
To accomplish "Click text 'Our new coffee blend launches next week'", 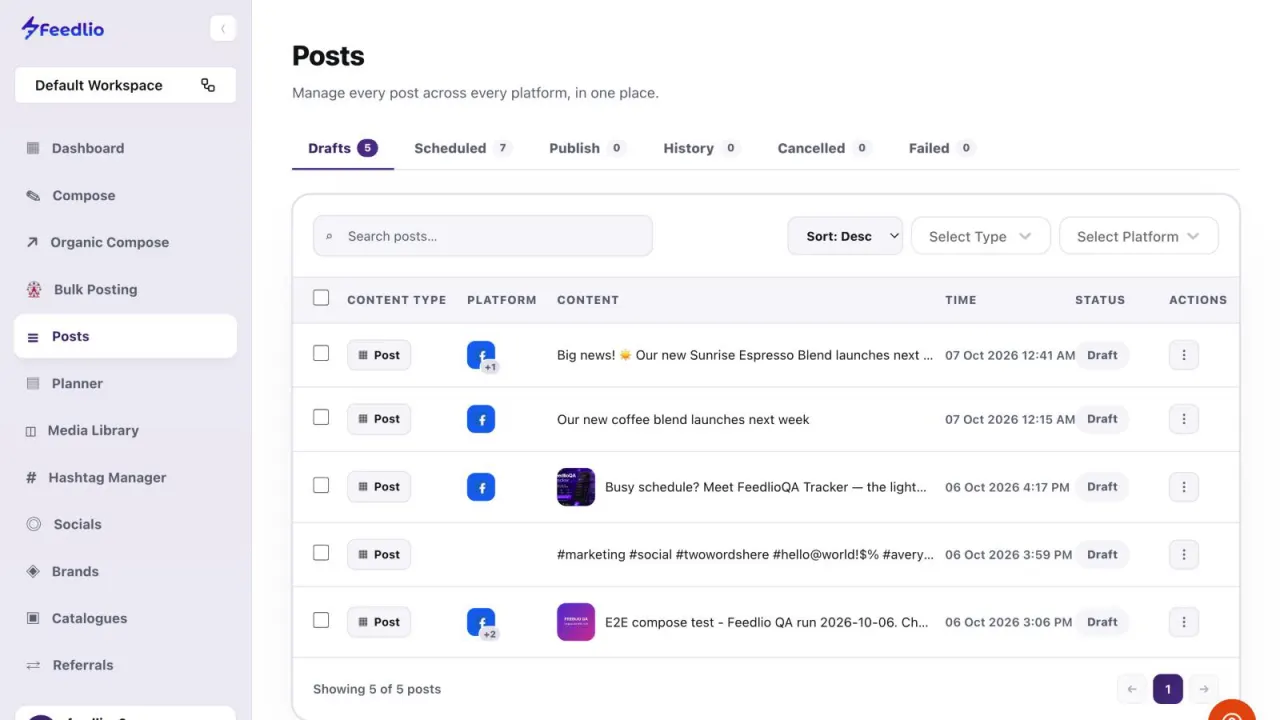I will point(683,419).
